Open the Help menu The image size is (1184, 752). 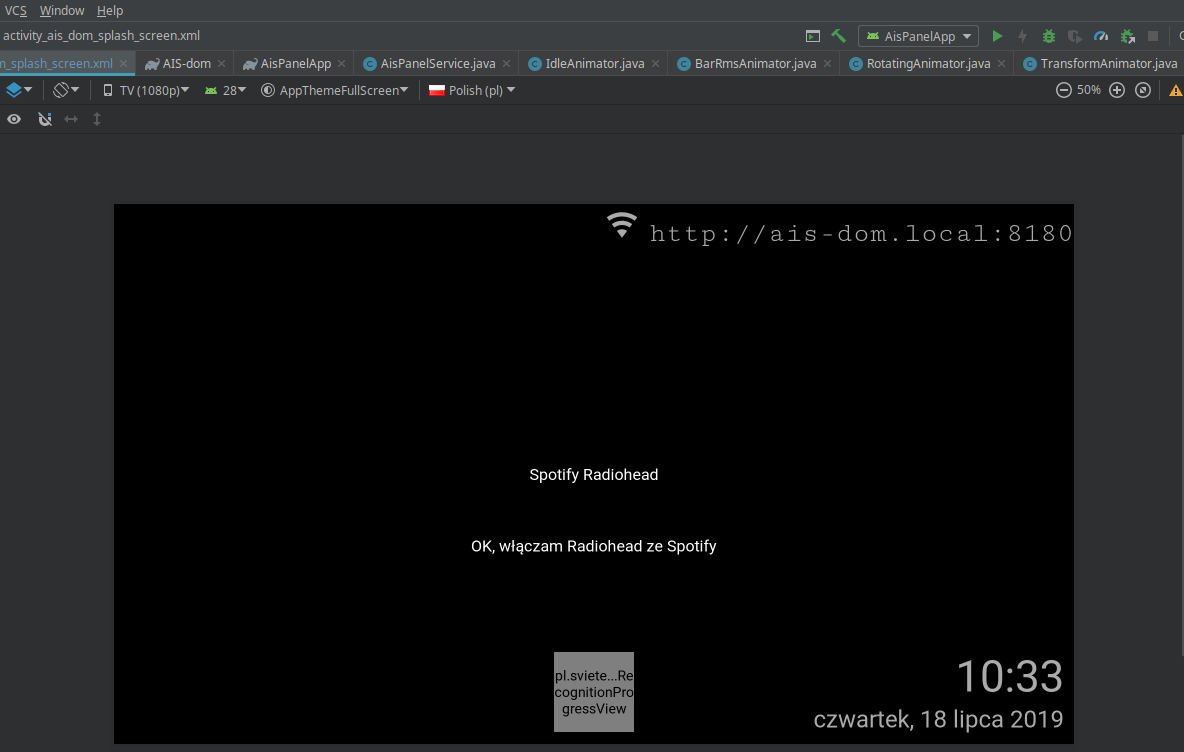tap(109, 11)
